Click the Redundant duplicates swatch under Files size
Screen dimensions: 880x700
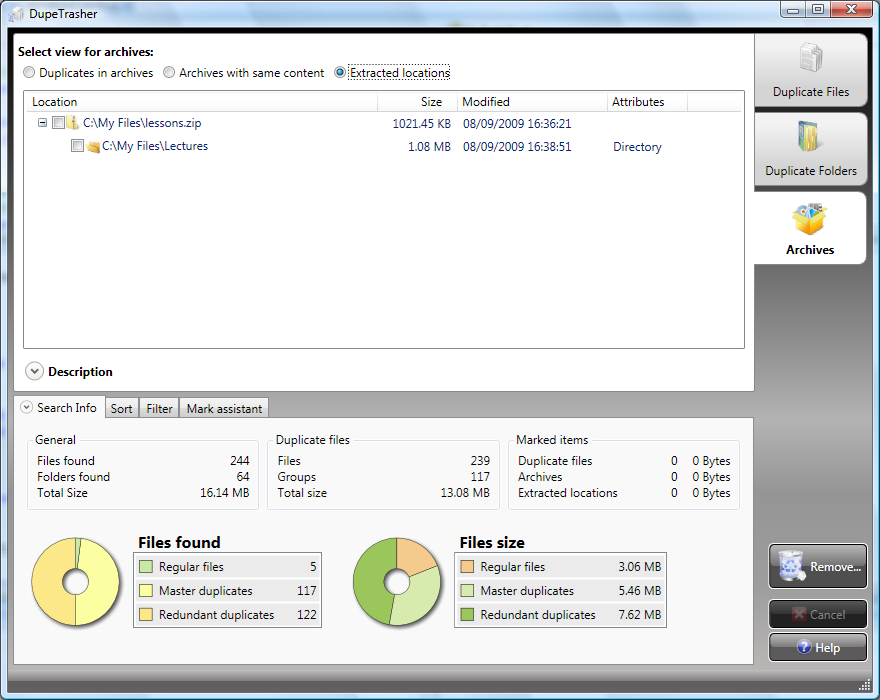pos(467,614)
